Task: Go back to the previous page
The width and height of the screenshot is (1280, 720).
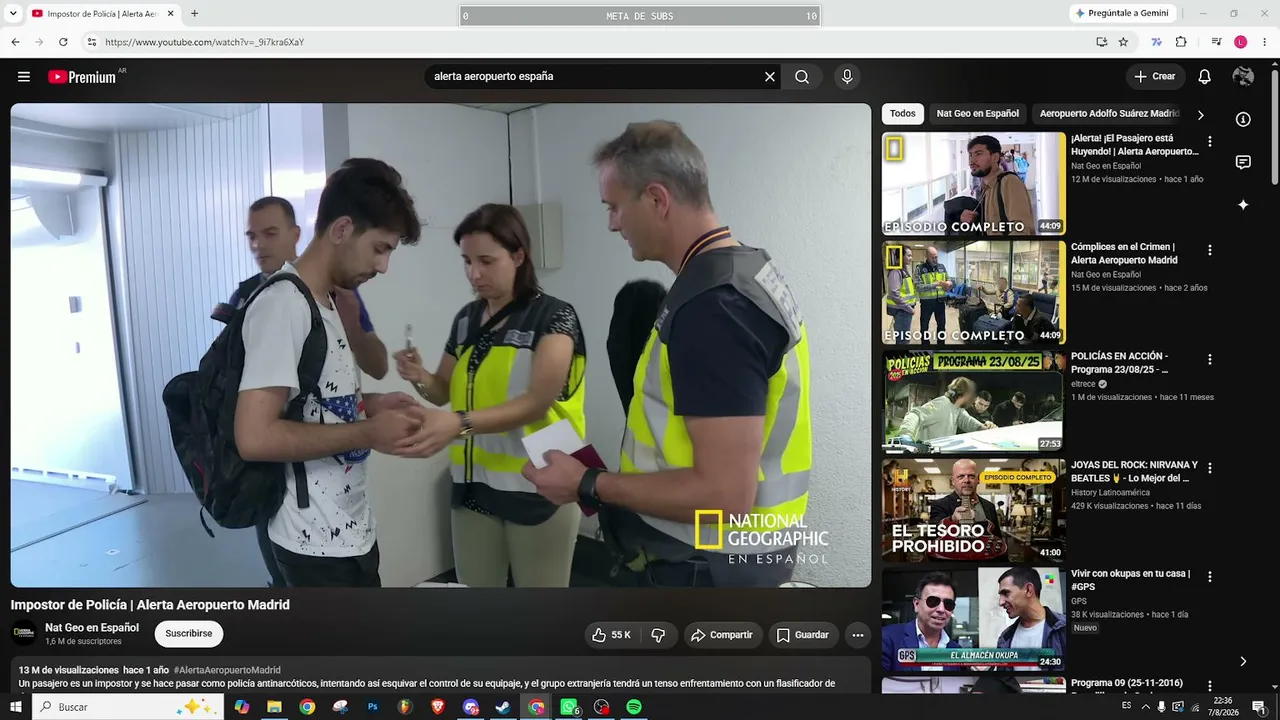Action: pyautogui.click(x=15, y=42)
